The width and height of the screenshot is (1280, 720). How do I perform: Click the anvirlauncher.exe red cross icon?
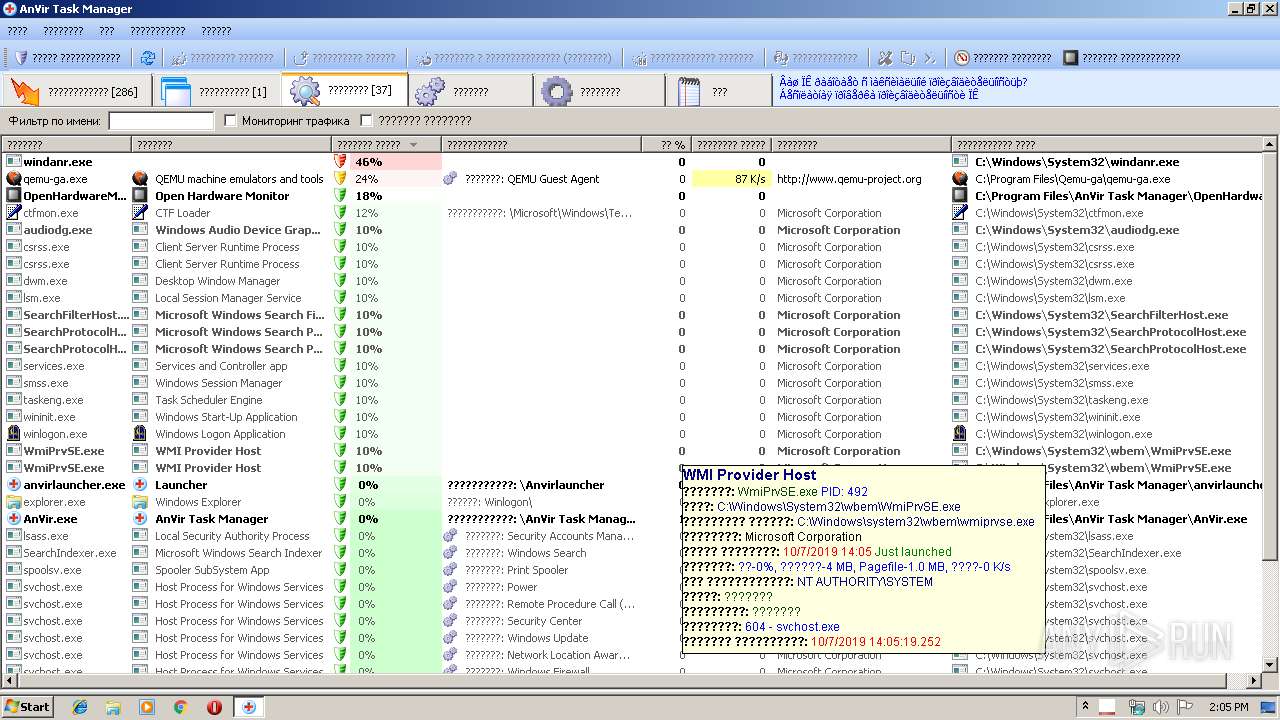pyautogui.click(x=14, y=485)
